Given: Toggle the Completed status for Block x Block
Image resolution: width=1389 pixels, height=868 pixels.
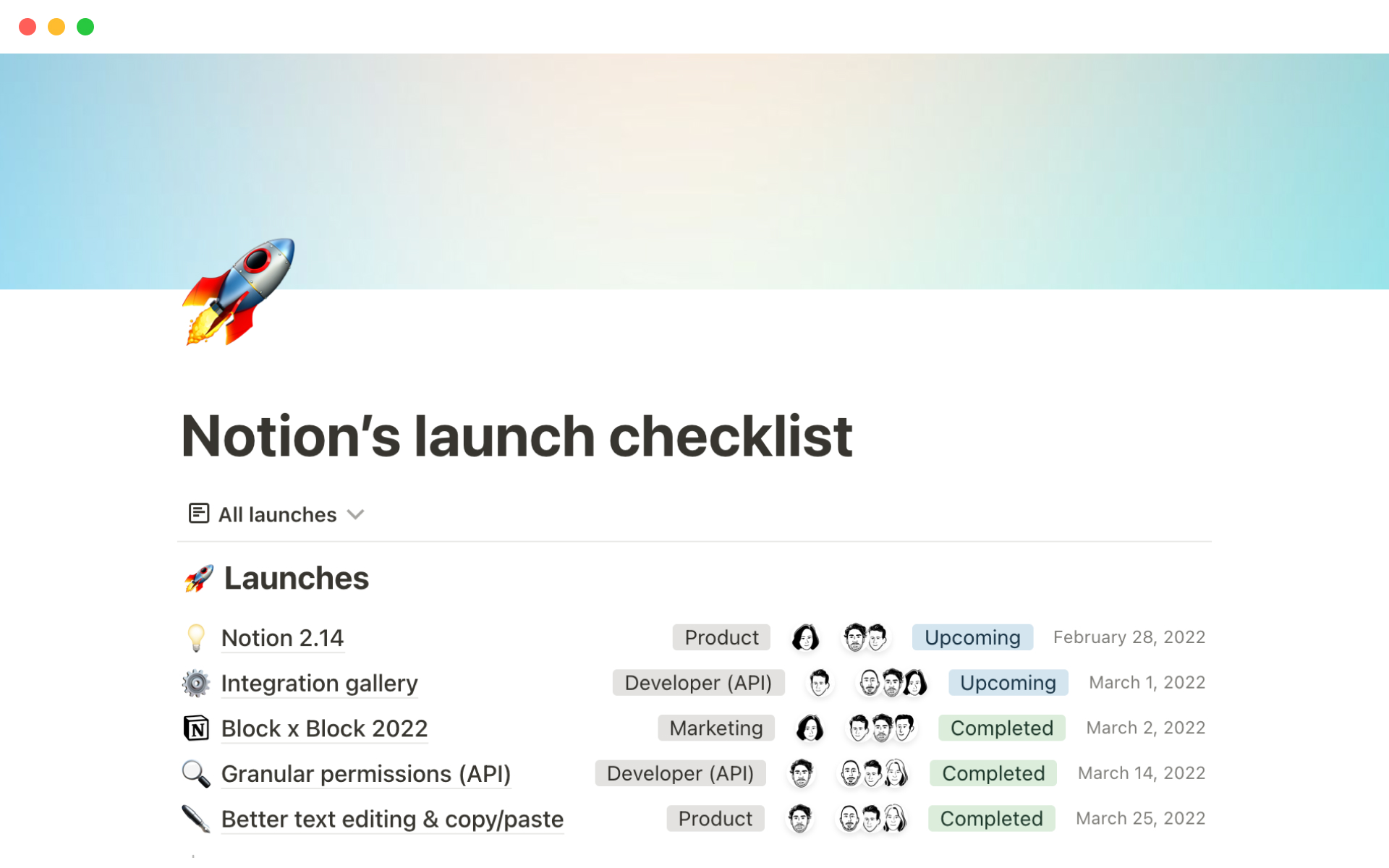Looking at the screenshot, I should (1001, 727).
